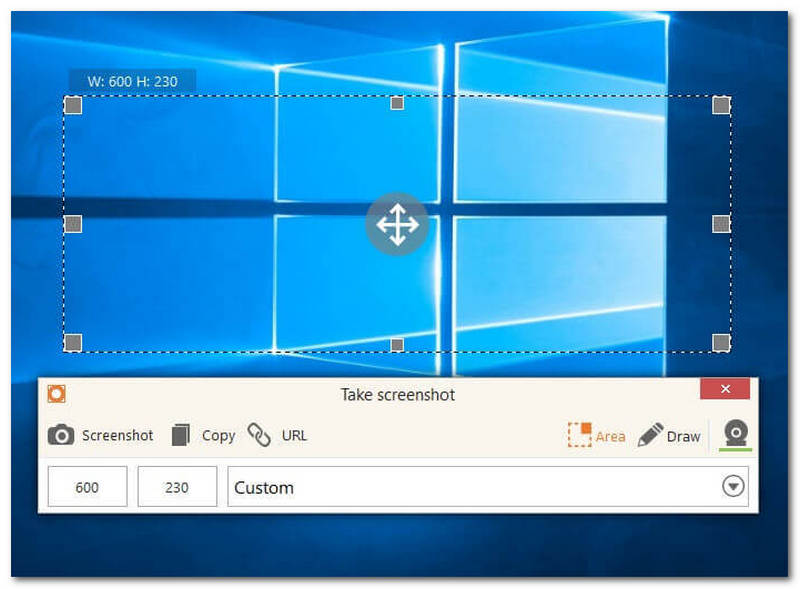The image size is (800, 589).
Task: Open the Custom size preset dropdown
Action: coord(488,486)
